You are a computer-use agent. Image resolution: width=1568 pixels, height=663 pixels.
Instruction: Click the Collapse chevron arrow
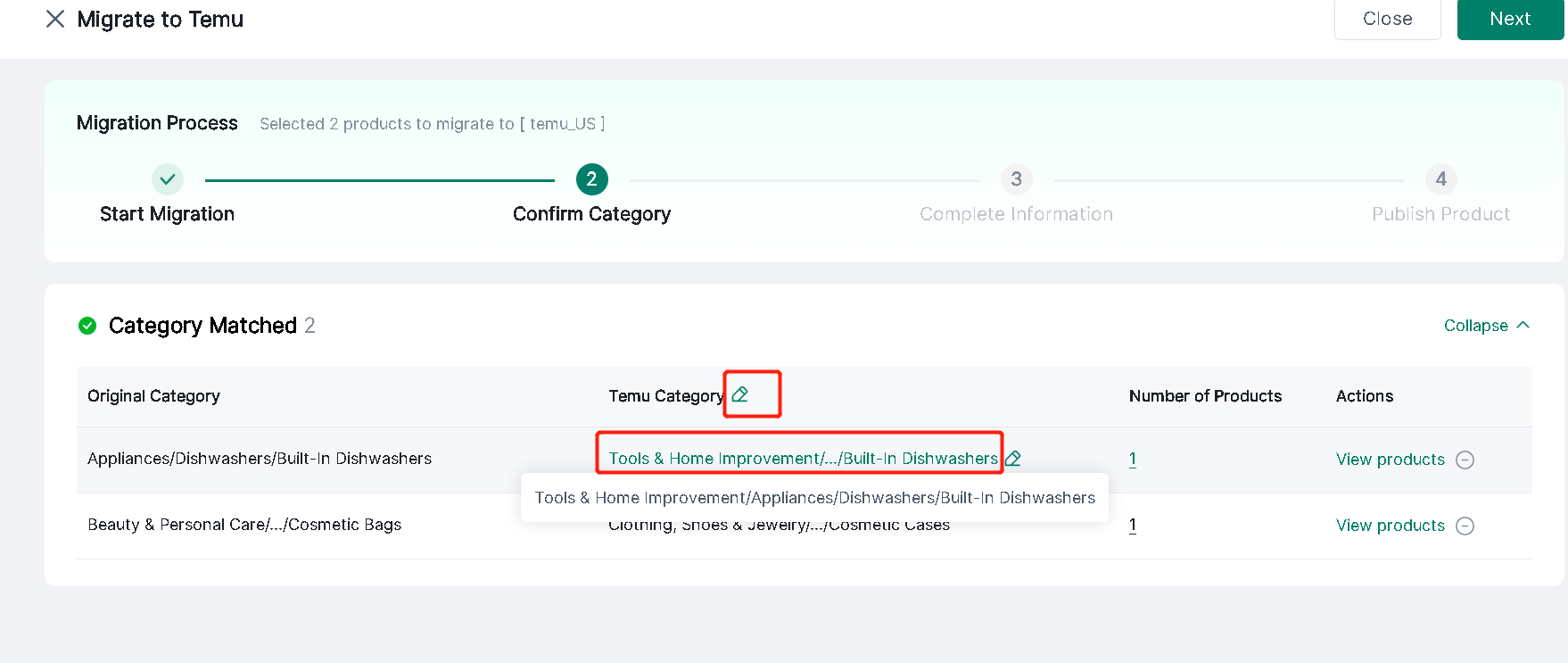(1523, 325)
